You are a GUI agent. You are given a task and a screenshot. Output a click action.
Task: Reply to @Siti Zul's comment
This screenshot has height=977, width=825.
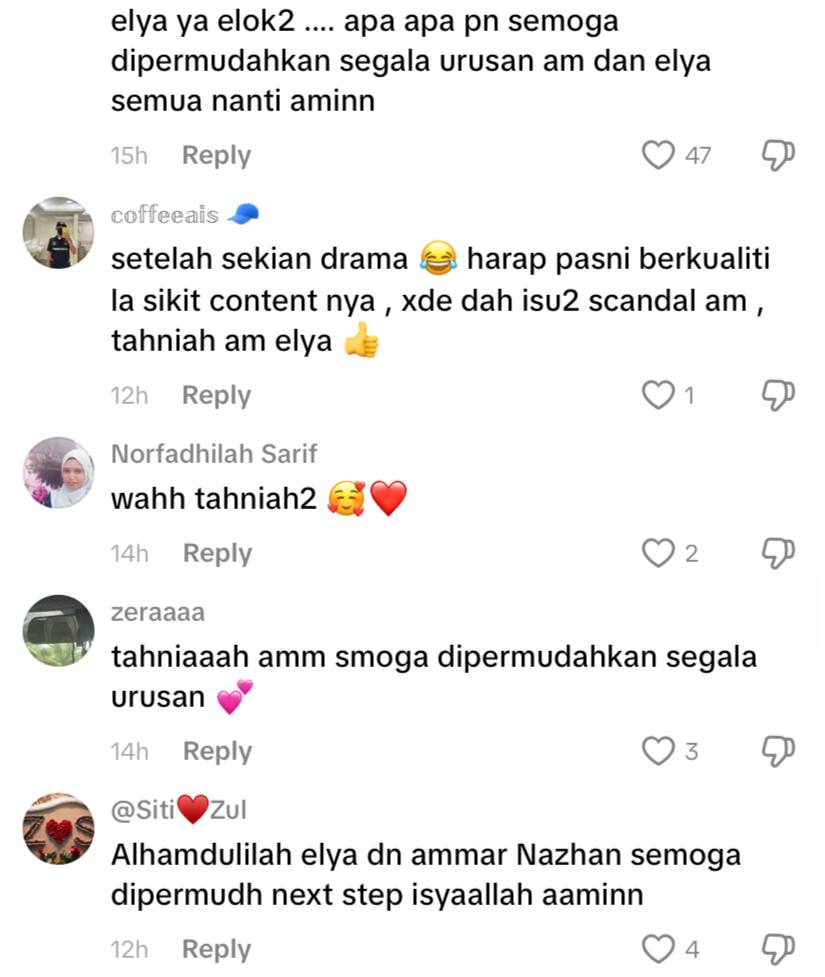click(216, 950)
